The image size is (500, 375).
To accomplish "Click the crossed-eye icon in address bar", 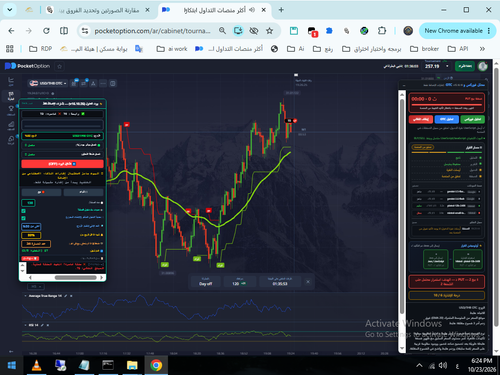I will (x=254, y=31).
